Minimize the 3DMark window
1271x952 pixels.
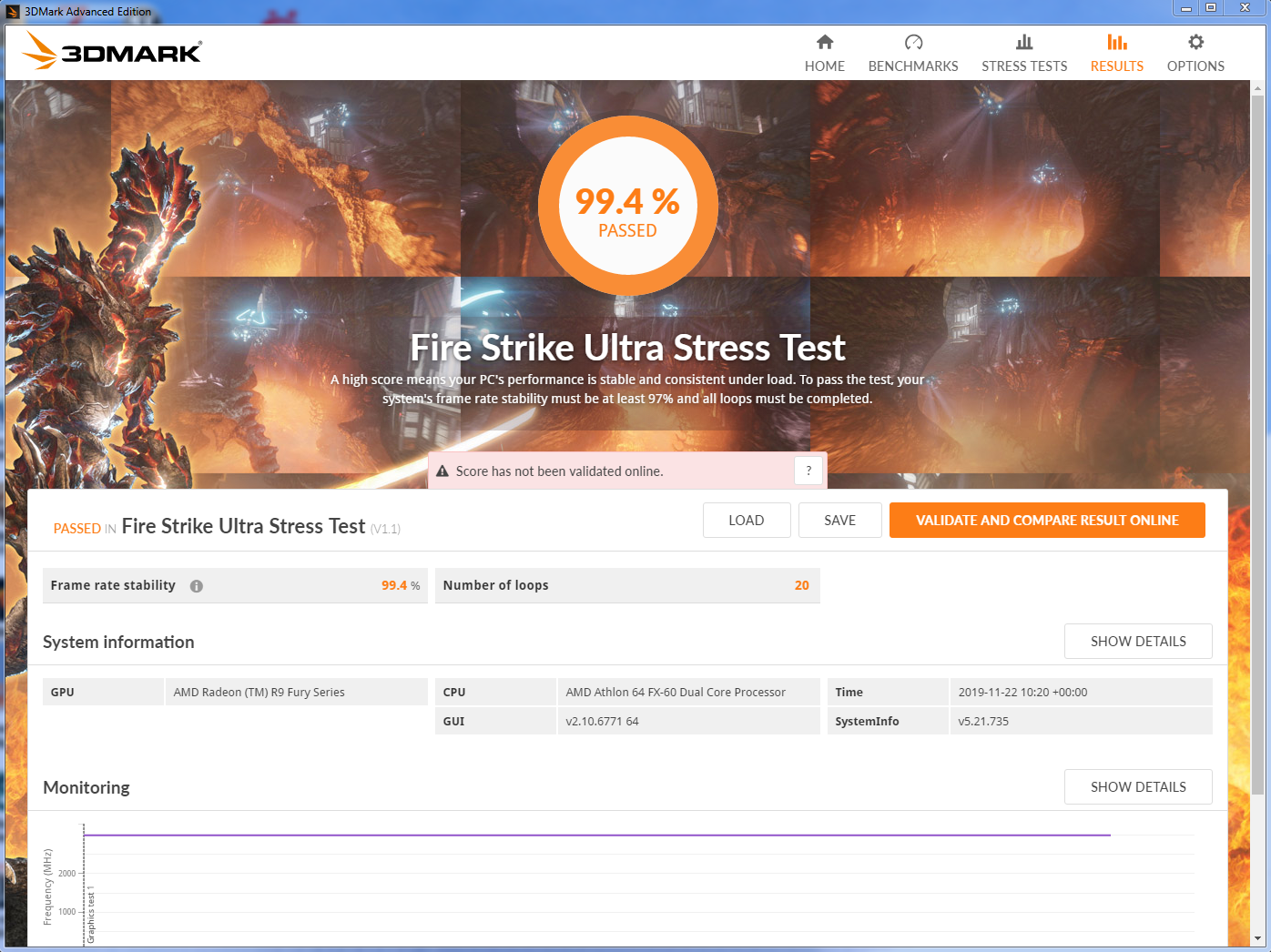pyautogui.click(x=1186, y=8)
